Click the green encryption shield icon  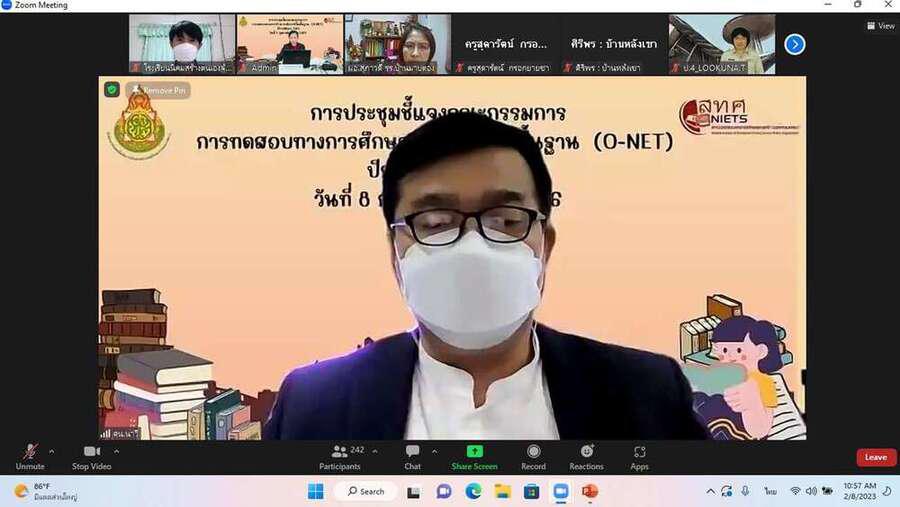113,89
